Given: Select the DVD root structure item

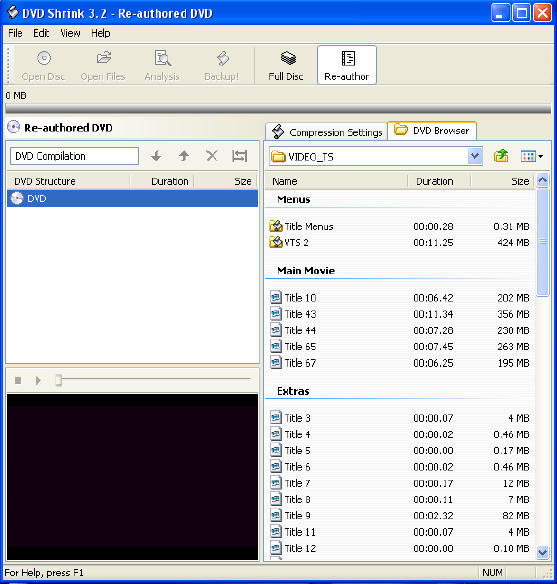Looking at the screenshot, I should (132, 199).
